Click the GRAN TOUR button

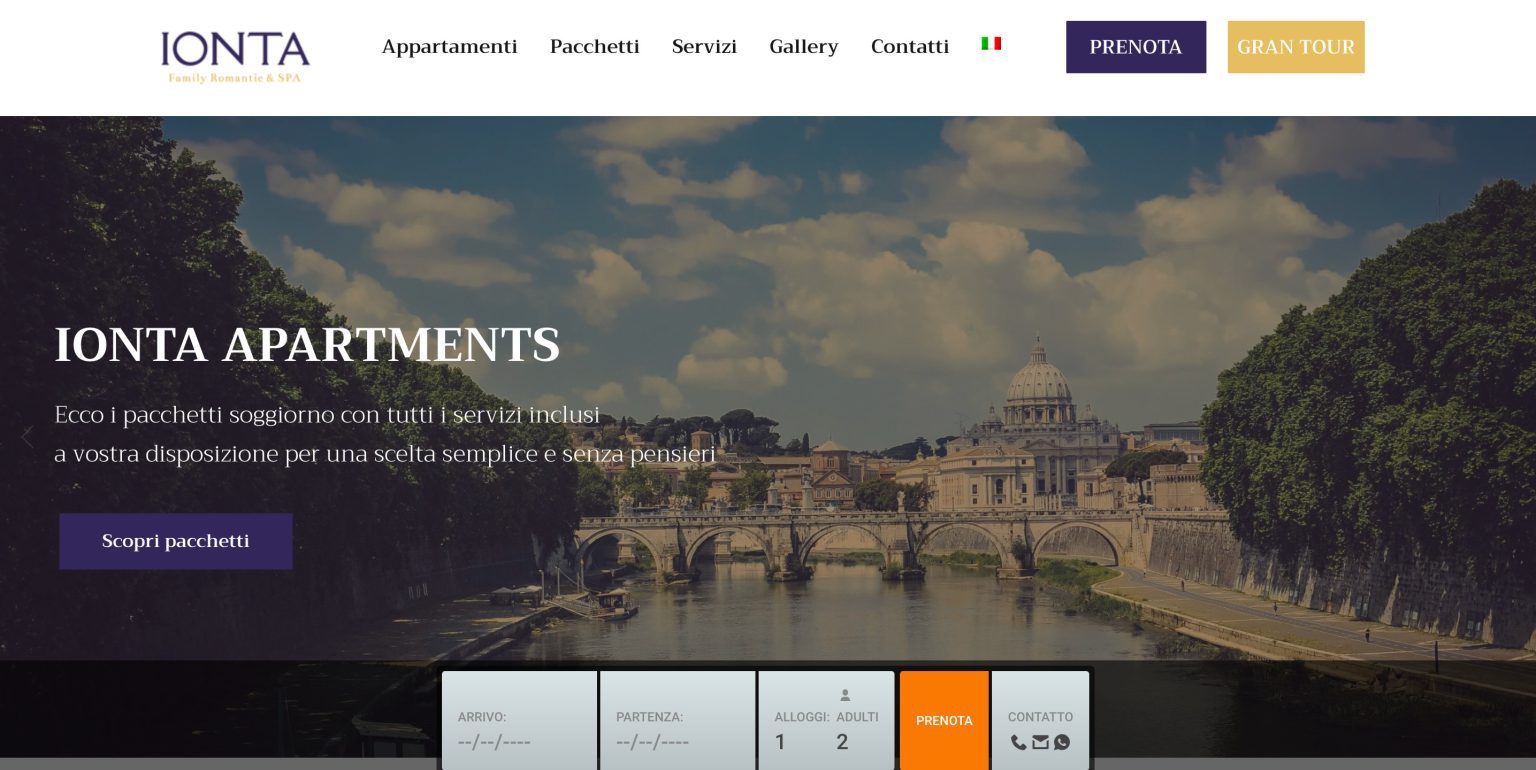1295,46
